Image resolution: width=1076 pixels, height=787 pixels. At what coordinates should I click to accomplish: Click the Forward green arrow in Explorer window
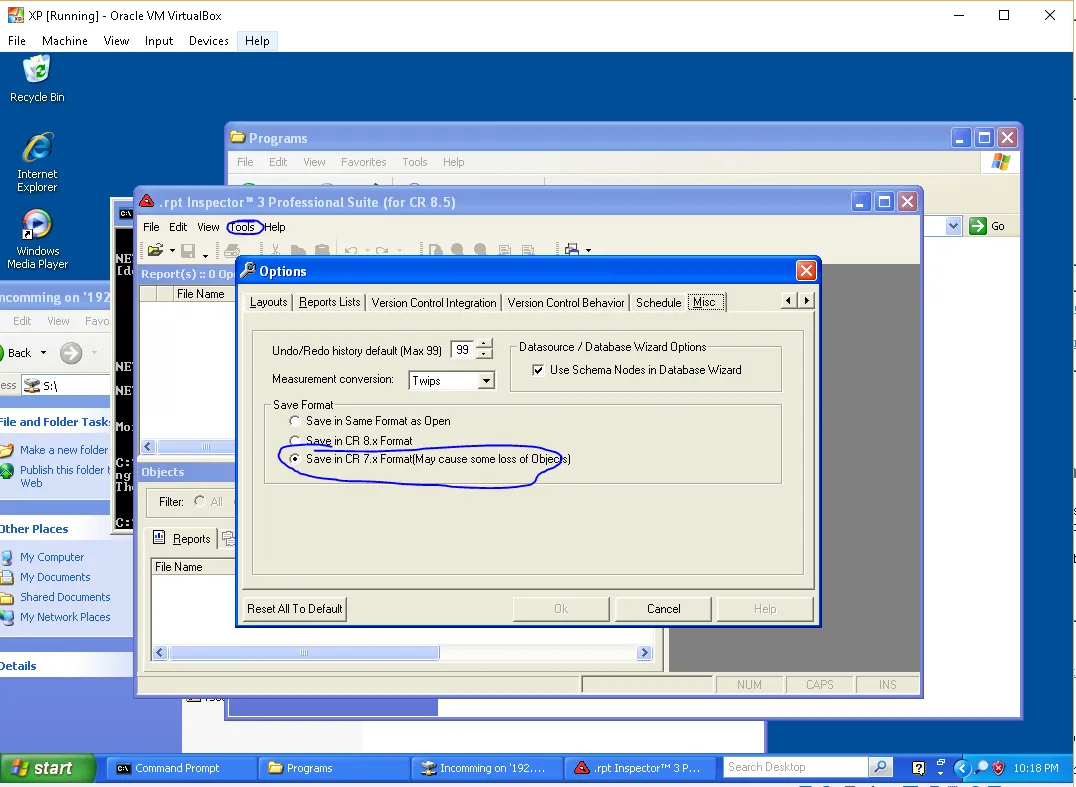point(71,353)
